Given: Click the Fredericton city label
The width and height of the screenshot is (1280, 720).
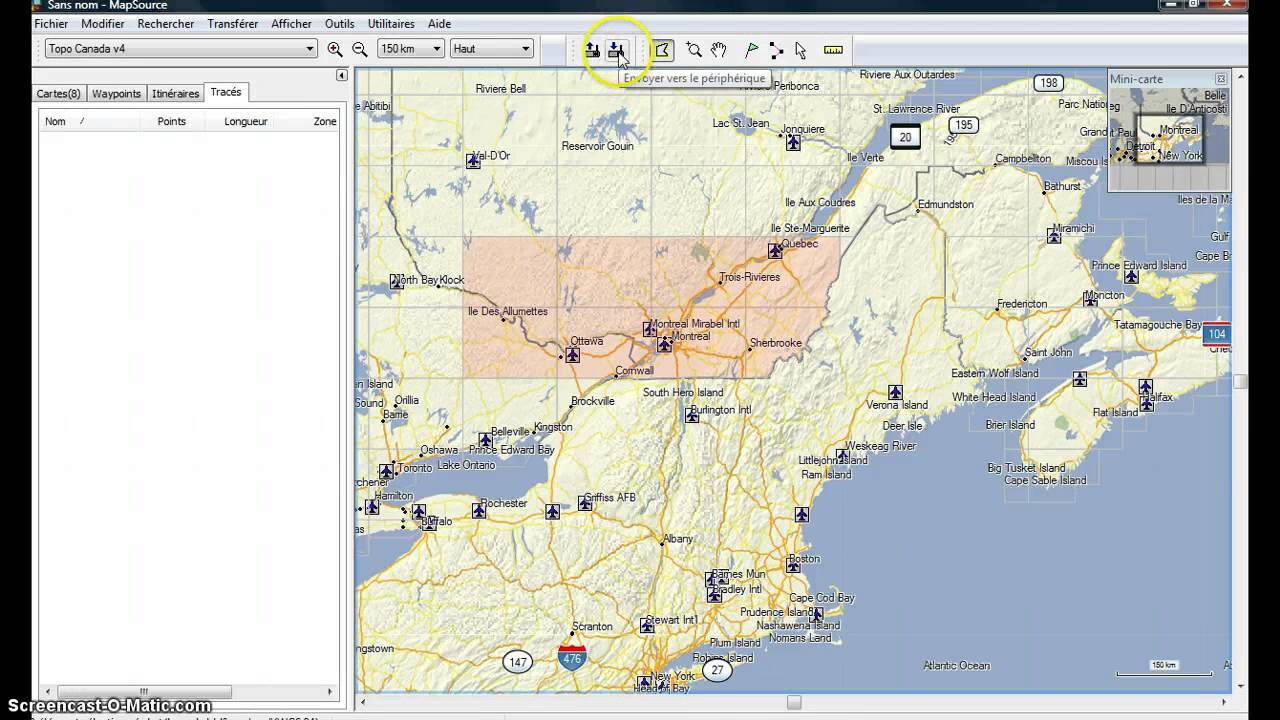Looking at the screenshot, I should tap(1022, 304).
